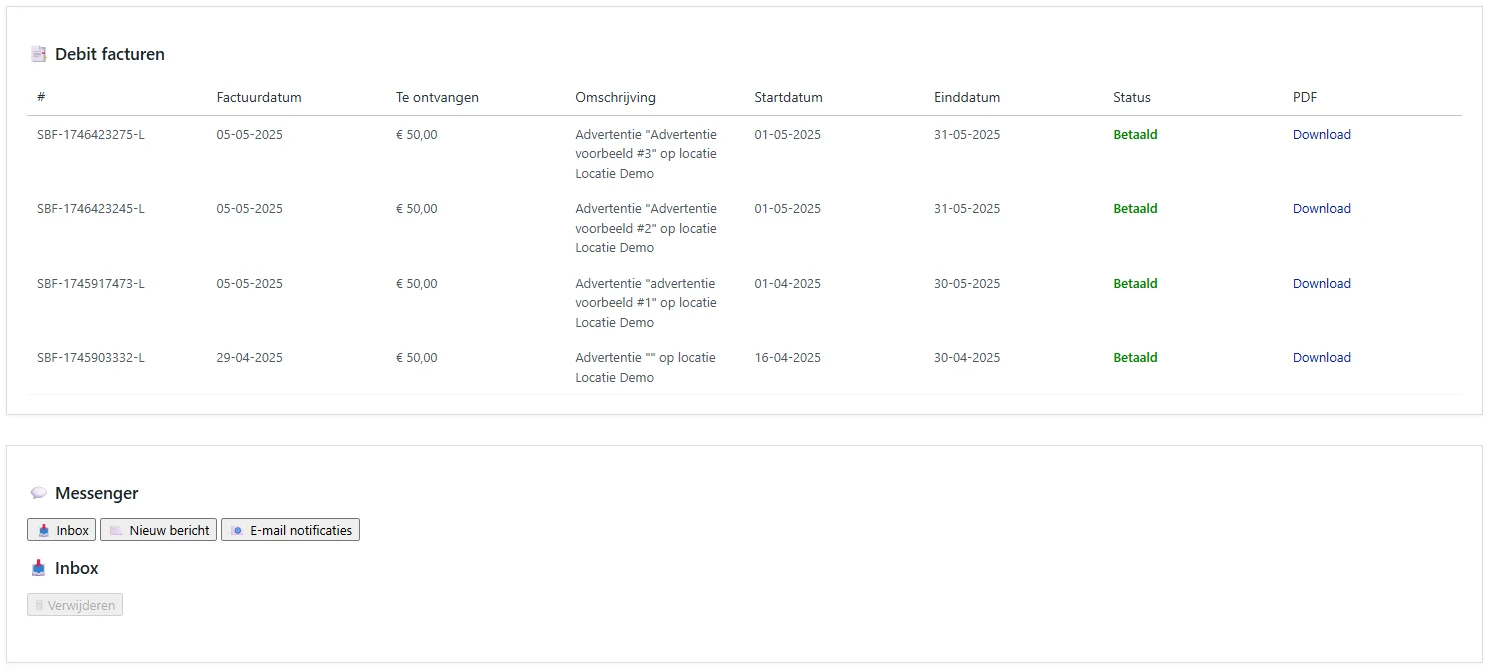The height and width of the screenshot is (672, 1490).
Task: Click the trash icon on Verwijderen button
Action: [x=40, y=605]
